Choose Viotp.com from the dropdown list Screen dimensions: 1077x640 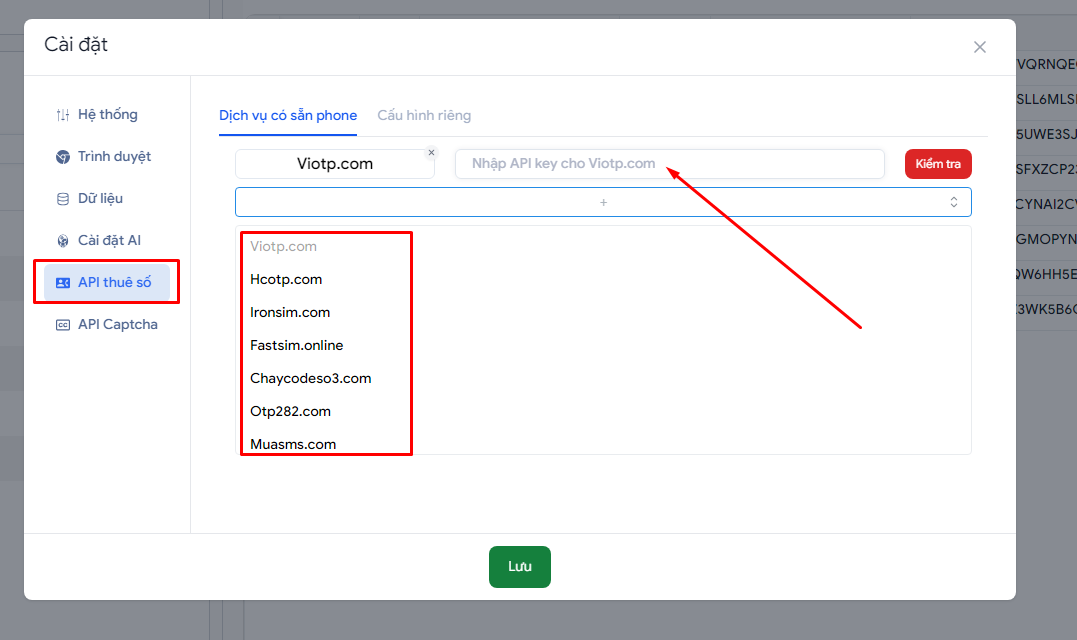tap(283, 247)
